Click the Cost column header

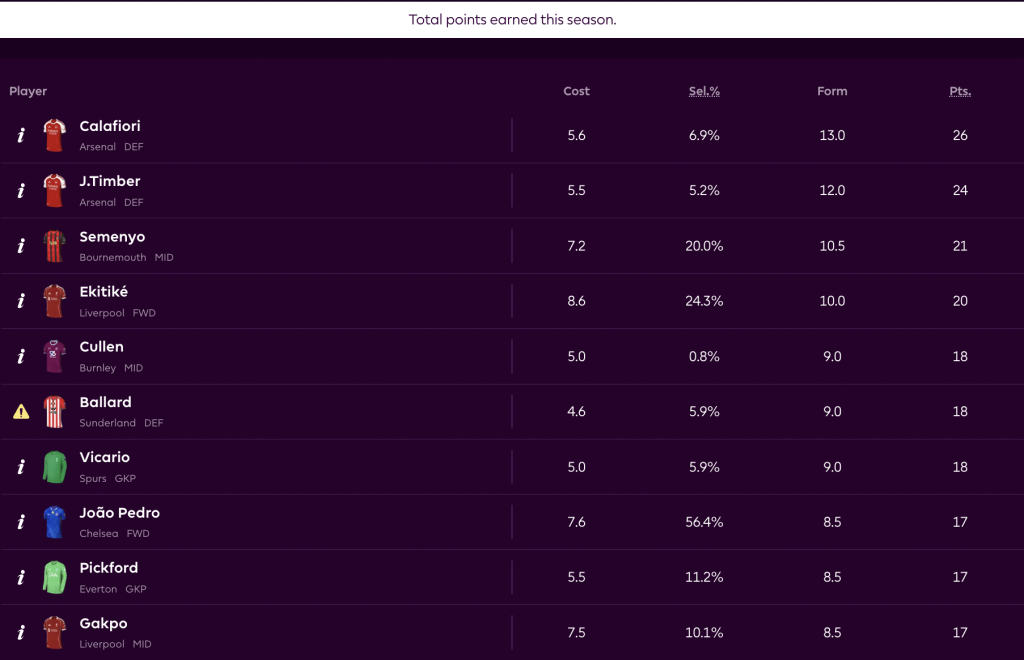(x=576, y=91)
